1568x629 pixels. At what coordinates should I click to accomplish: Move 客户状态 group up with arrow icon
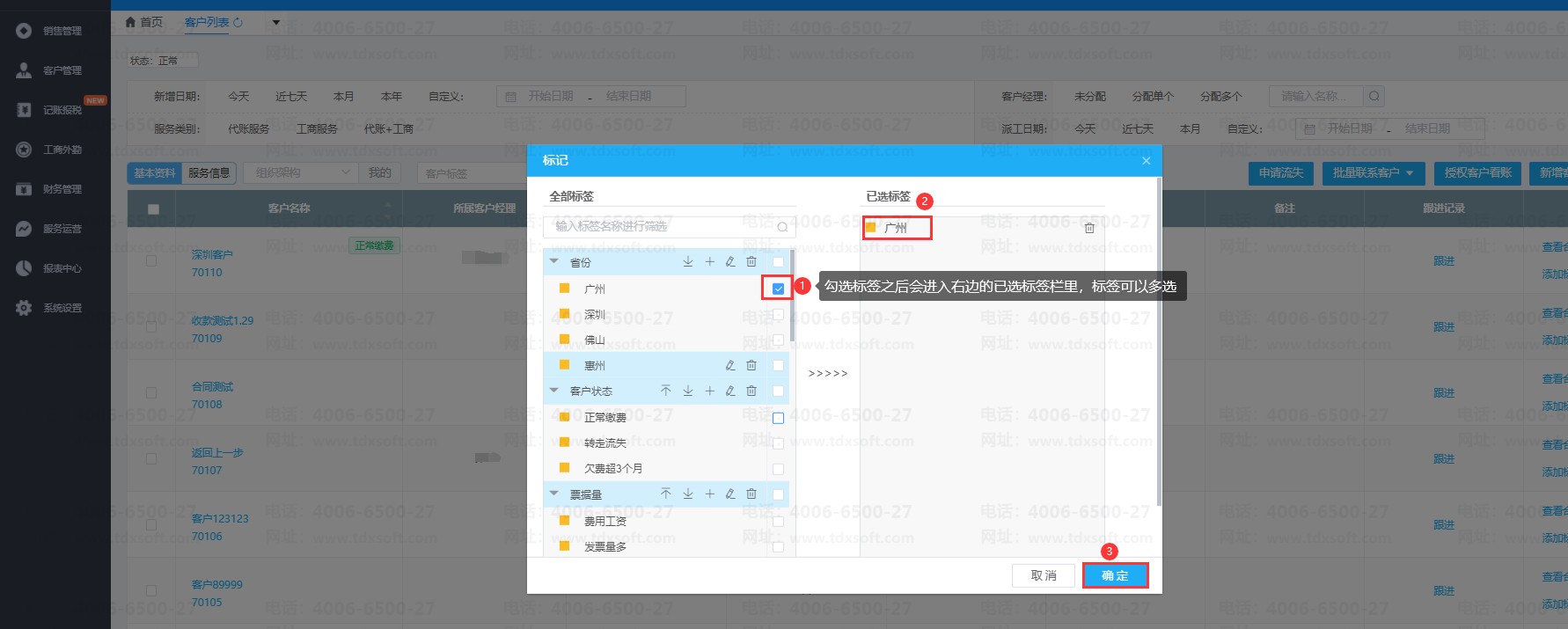click(666, 391)
